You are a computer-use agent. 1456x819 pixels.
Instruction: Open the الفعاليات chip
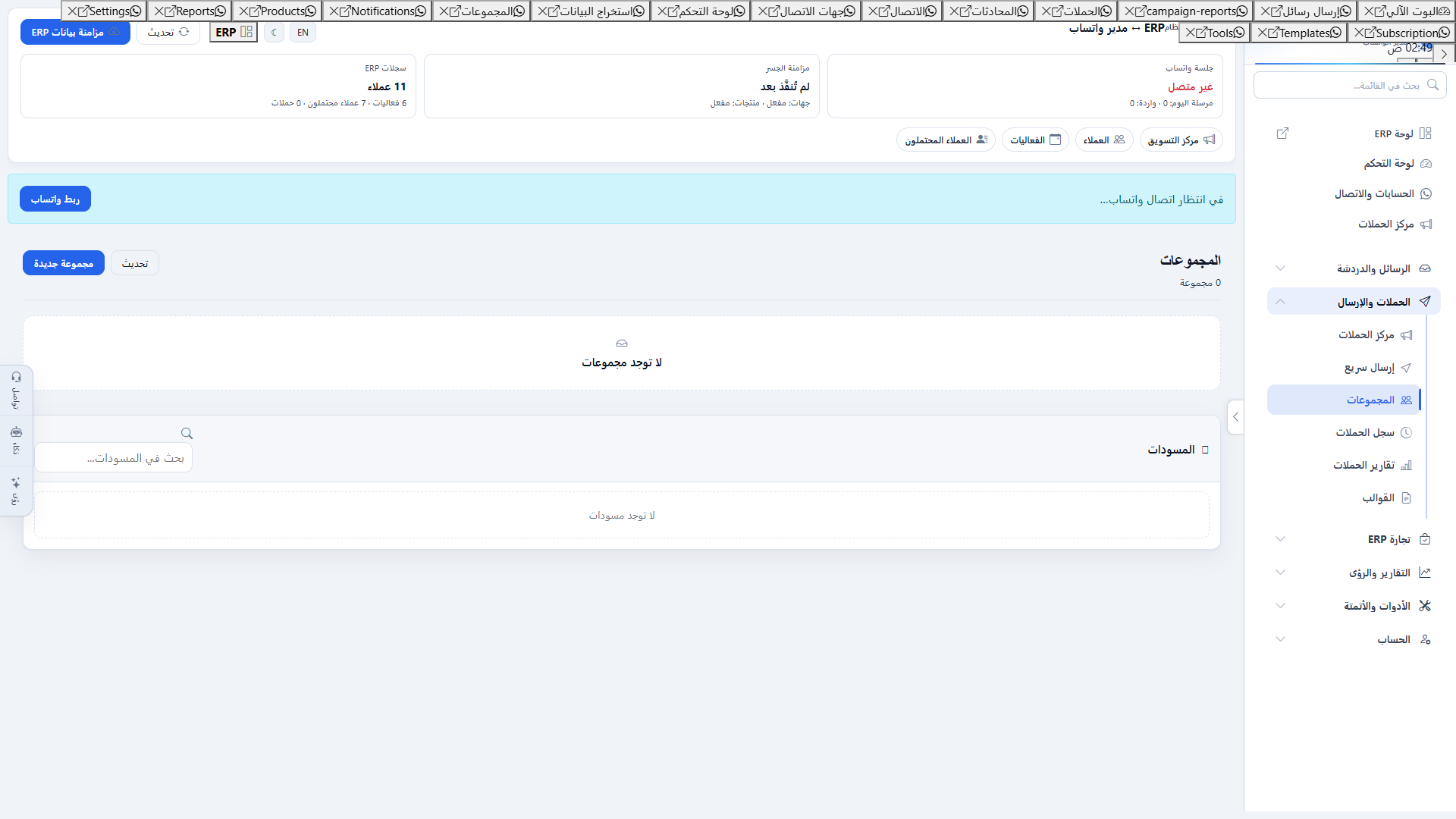pos(1035,140)
